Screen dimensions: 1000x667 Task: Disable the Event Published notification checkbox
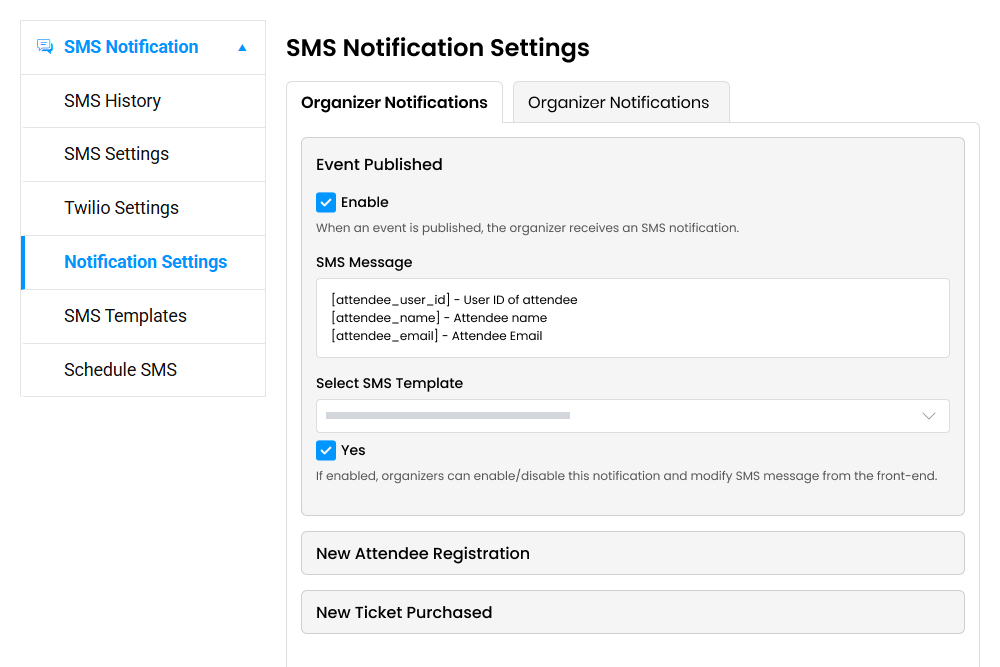(x=325, y=202)
